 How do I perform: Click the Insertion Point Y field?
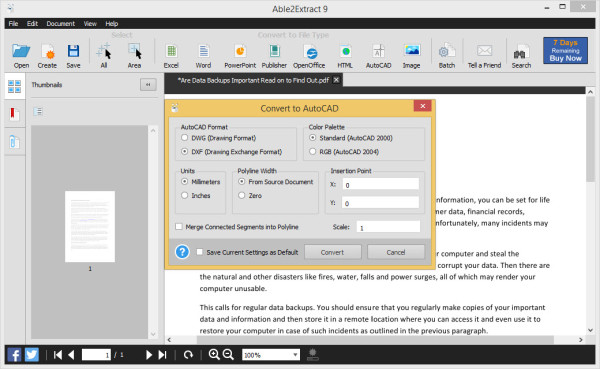380,203
